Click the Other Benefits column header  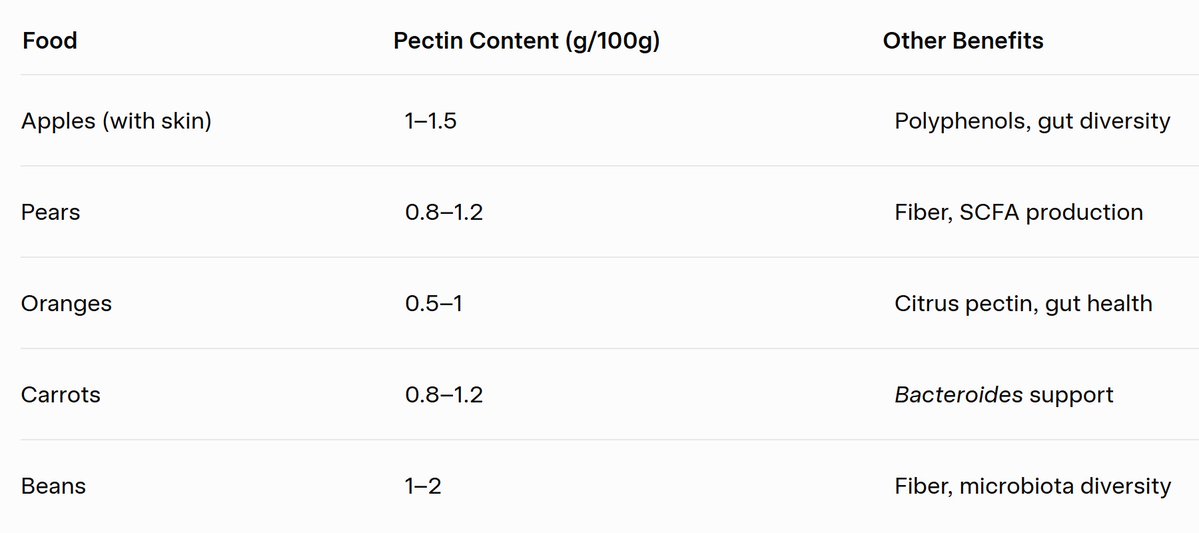(963, 41)
